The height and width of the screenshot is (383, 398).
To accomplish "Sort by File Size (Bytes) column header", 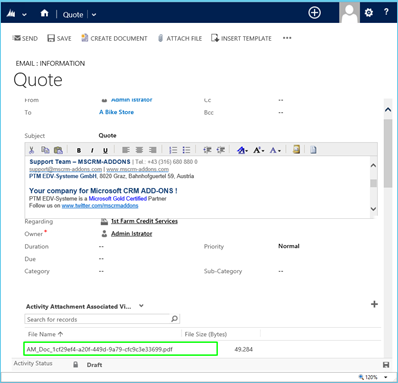I will [206, 334].
